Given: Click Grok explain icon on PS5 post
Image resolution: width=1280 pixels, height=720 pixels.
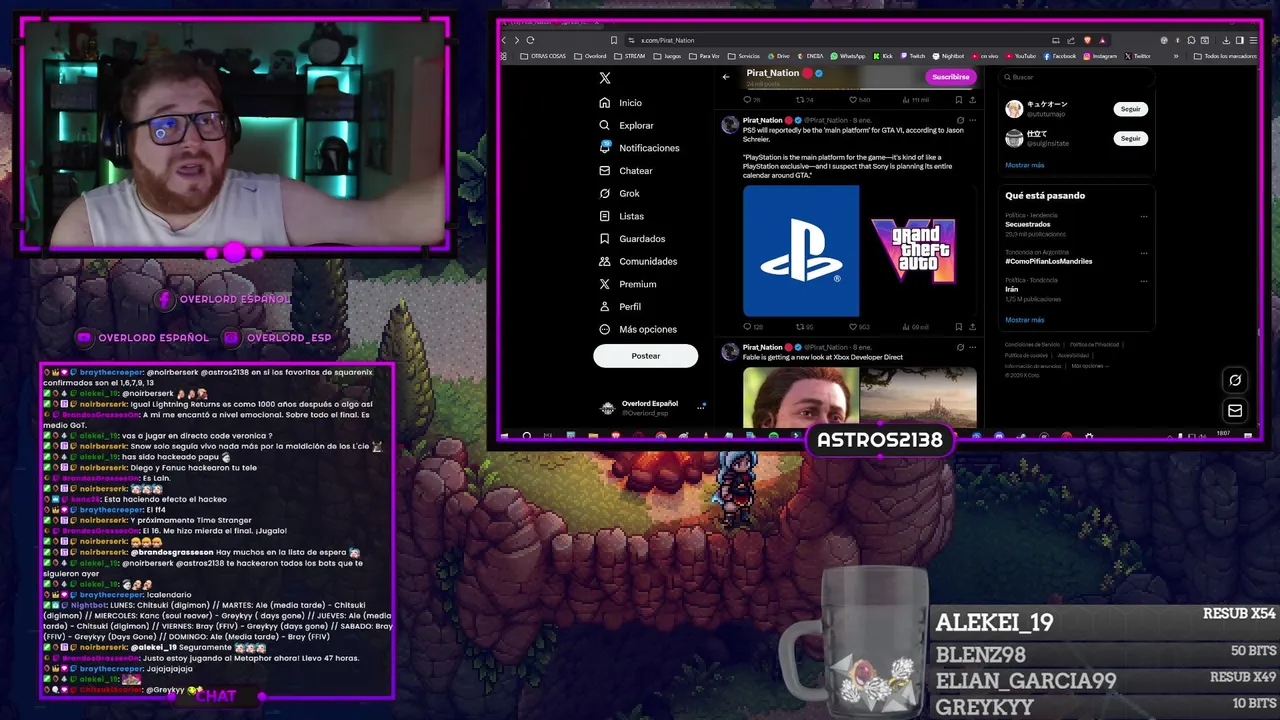Looking at the screenshot, I should pyautogui.click(x=960, y=120).
